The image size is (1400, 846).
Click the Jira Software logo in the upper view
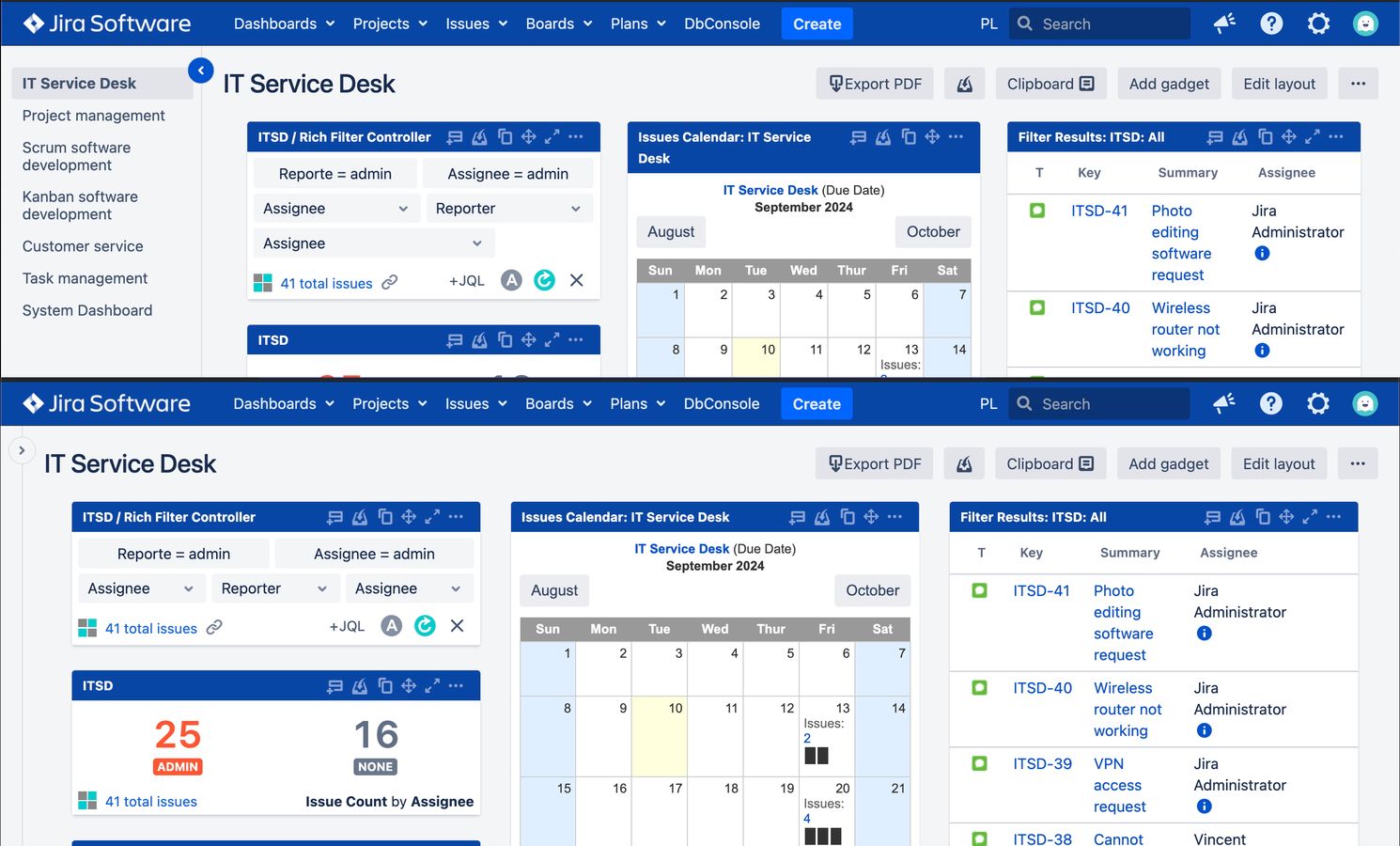pos(107,23)
